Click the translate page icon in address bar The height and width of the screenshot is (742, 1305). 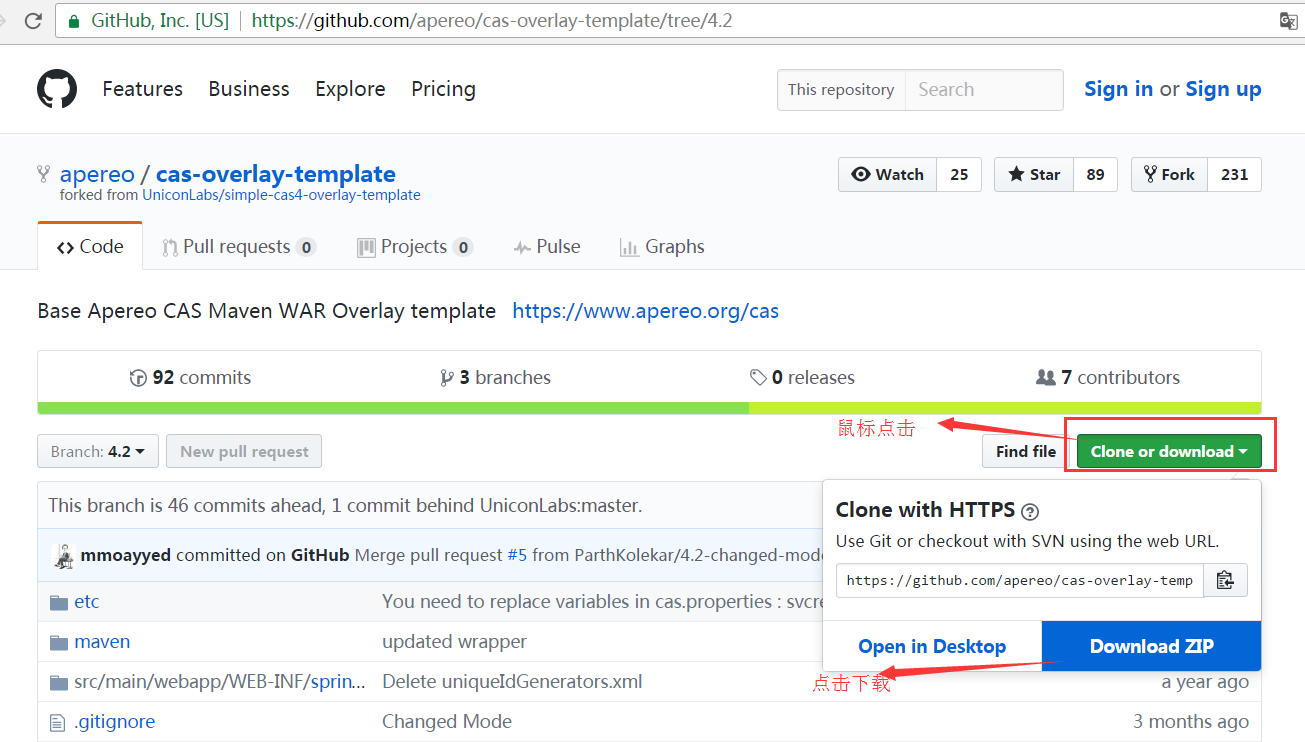coord(1290,20)
